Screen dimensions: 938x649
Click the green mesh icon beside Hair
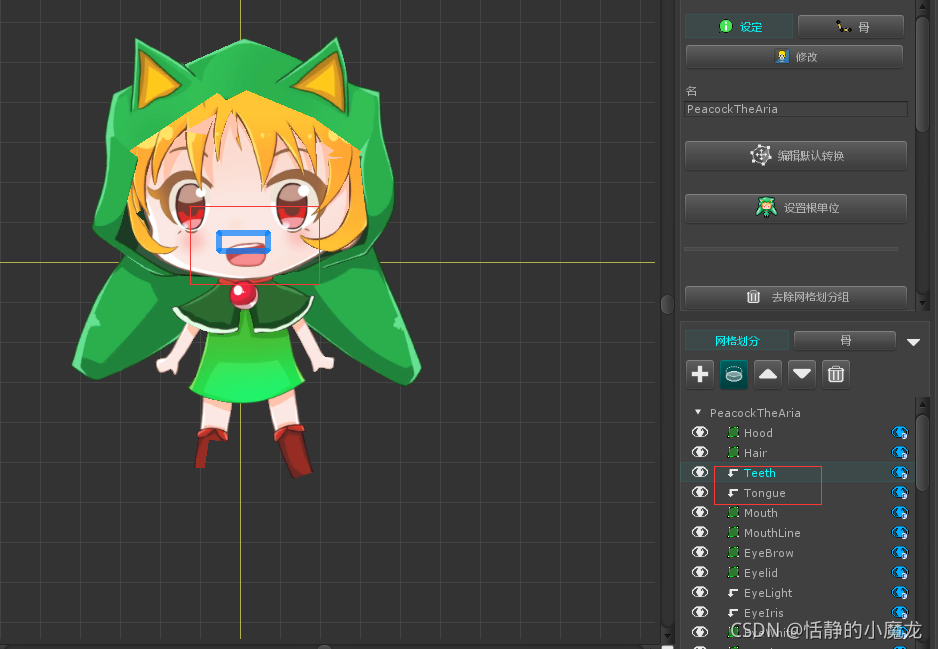pos(733,452)
